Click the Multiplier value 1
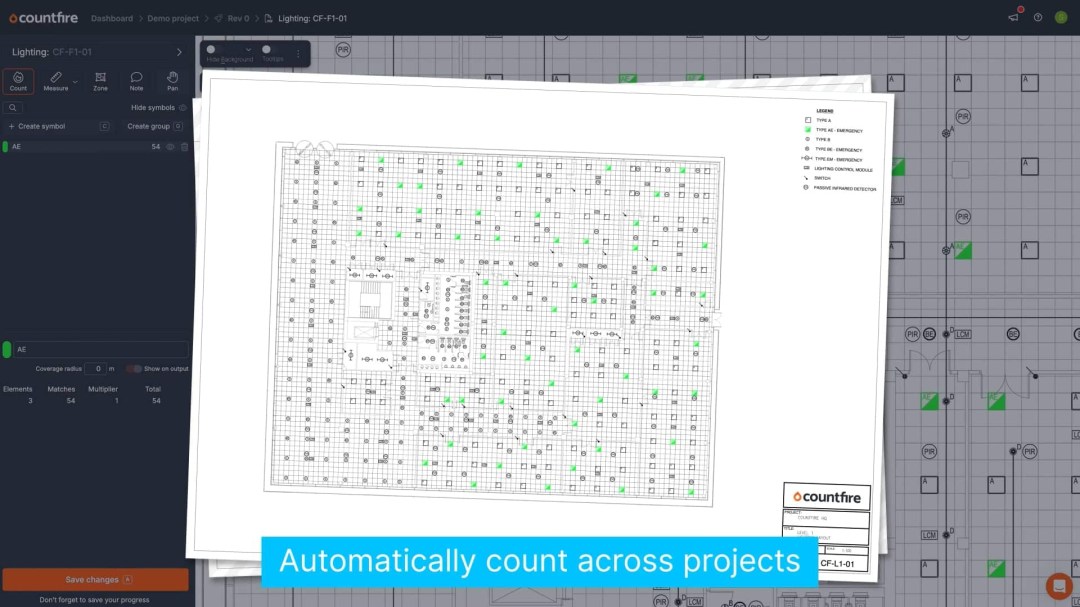 point(116,401)
